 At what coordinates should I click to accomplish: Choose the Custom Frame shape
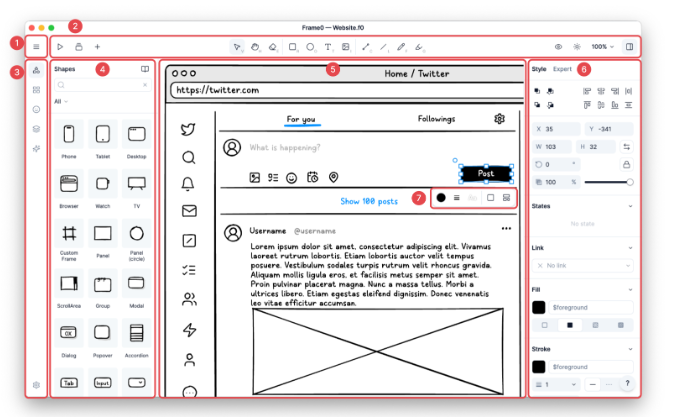[69, 235]
